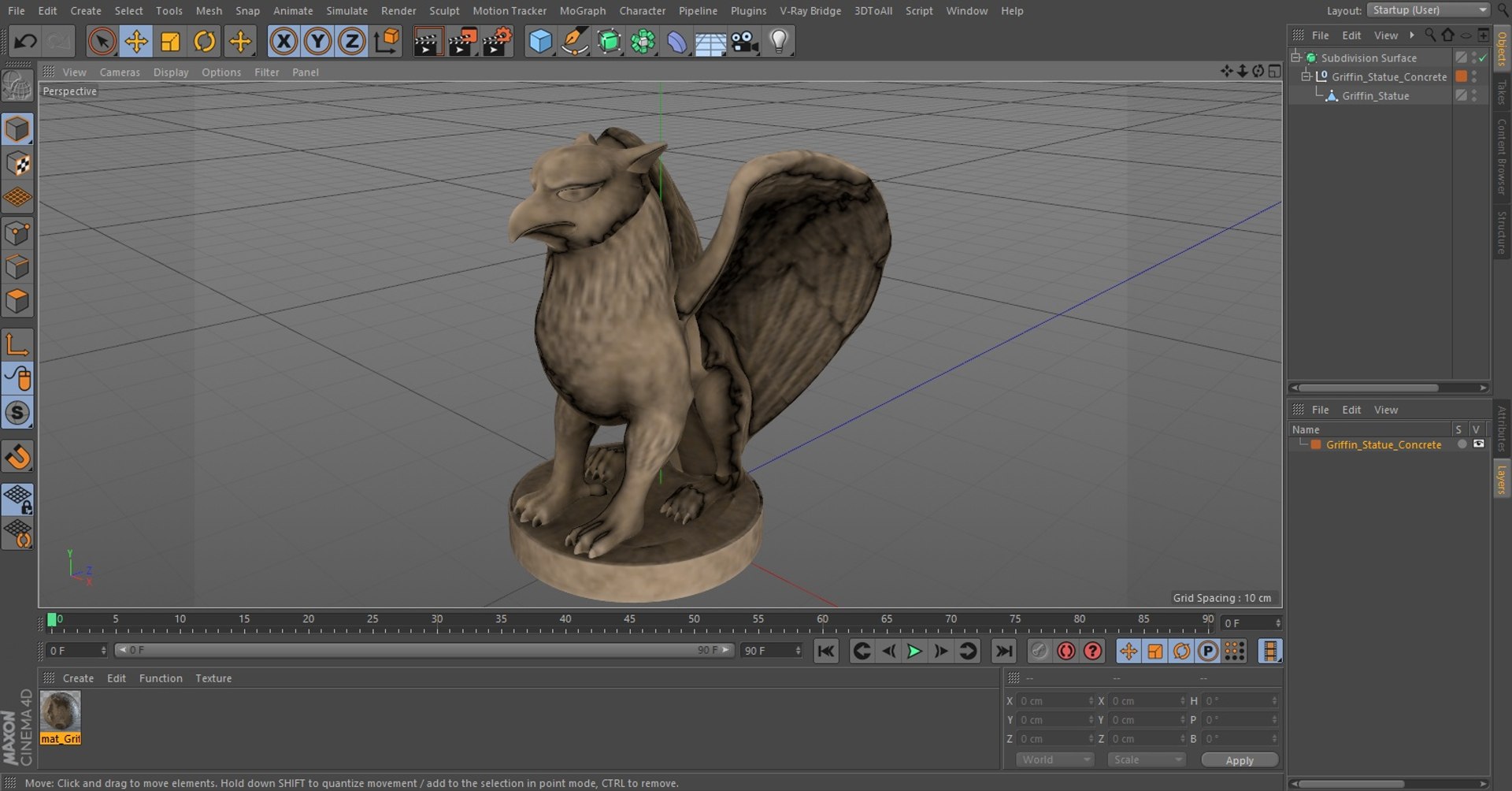1512x791 pixels.
Task: Click the timeline range slider bar
Action: click(x=424, y=651)
